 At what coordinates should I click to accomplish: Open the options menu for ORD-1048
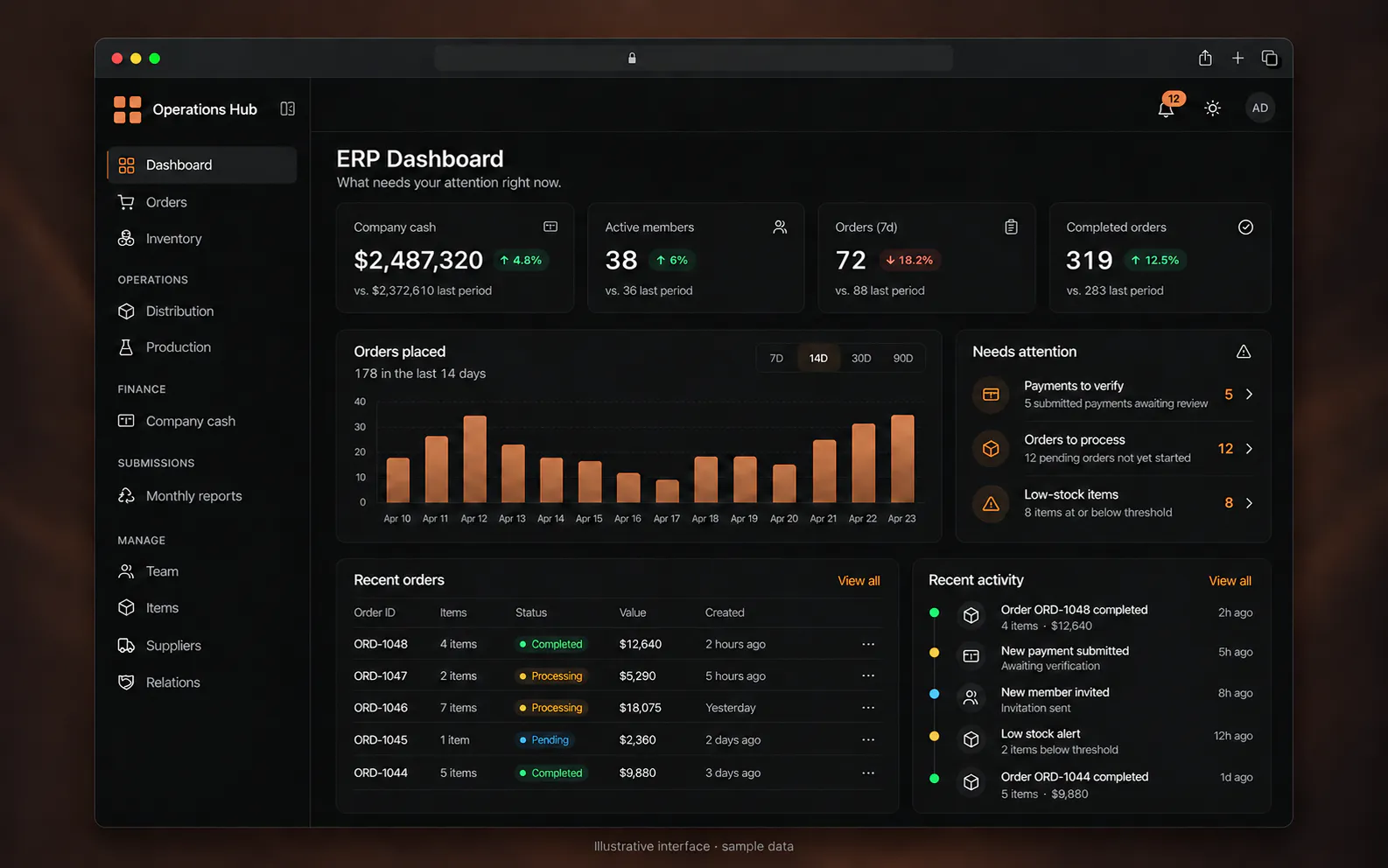point(868,644)
